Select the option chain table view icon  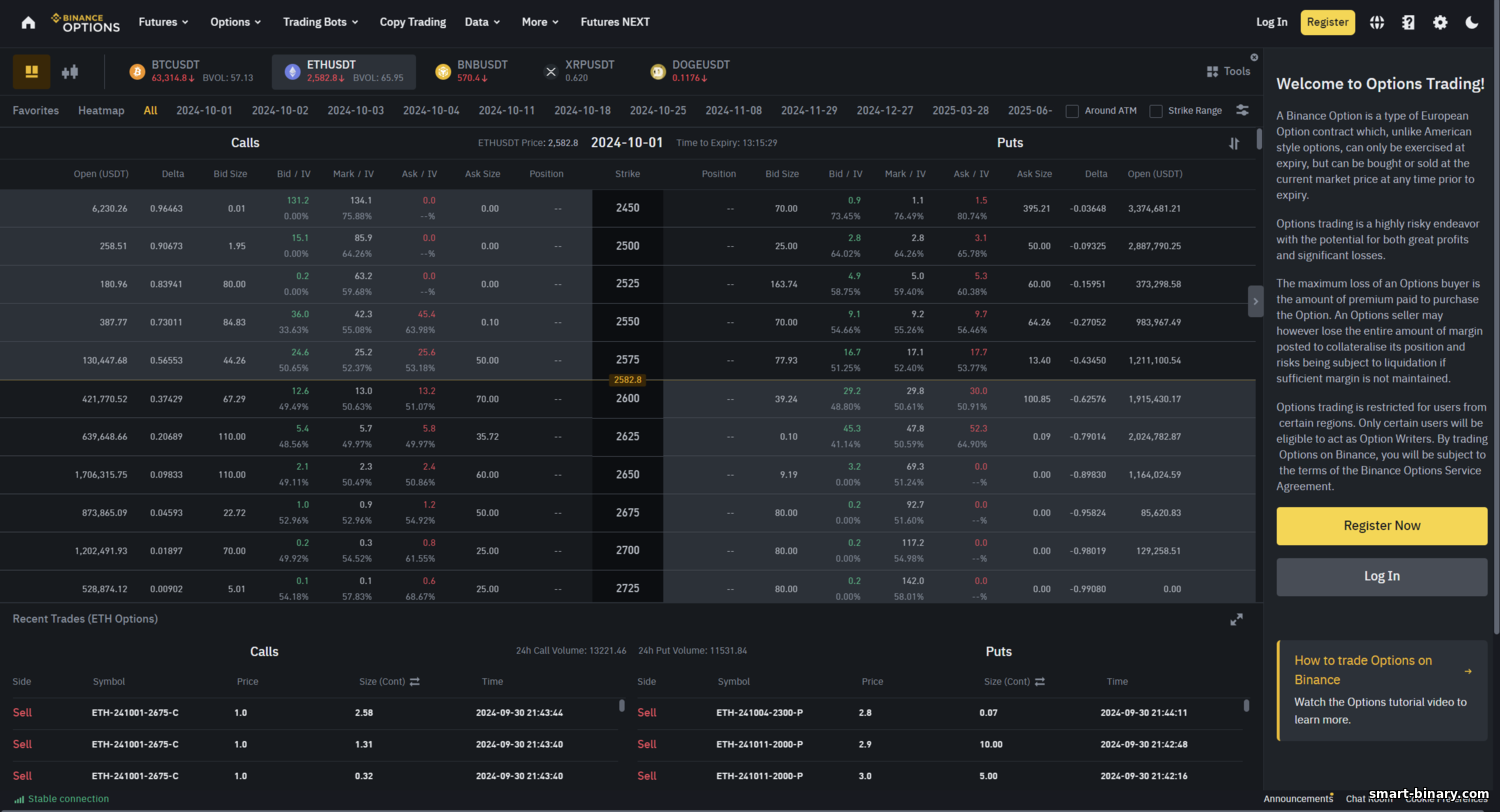pyautogui.click(x=32, y=72)
